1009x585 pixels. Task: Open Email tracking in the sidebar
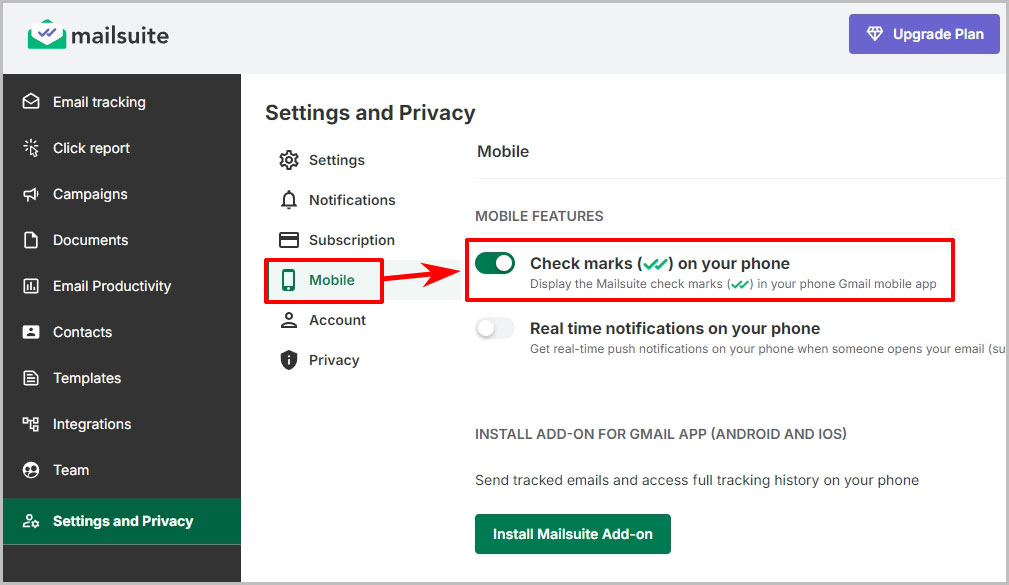tap(122, 102)
